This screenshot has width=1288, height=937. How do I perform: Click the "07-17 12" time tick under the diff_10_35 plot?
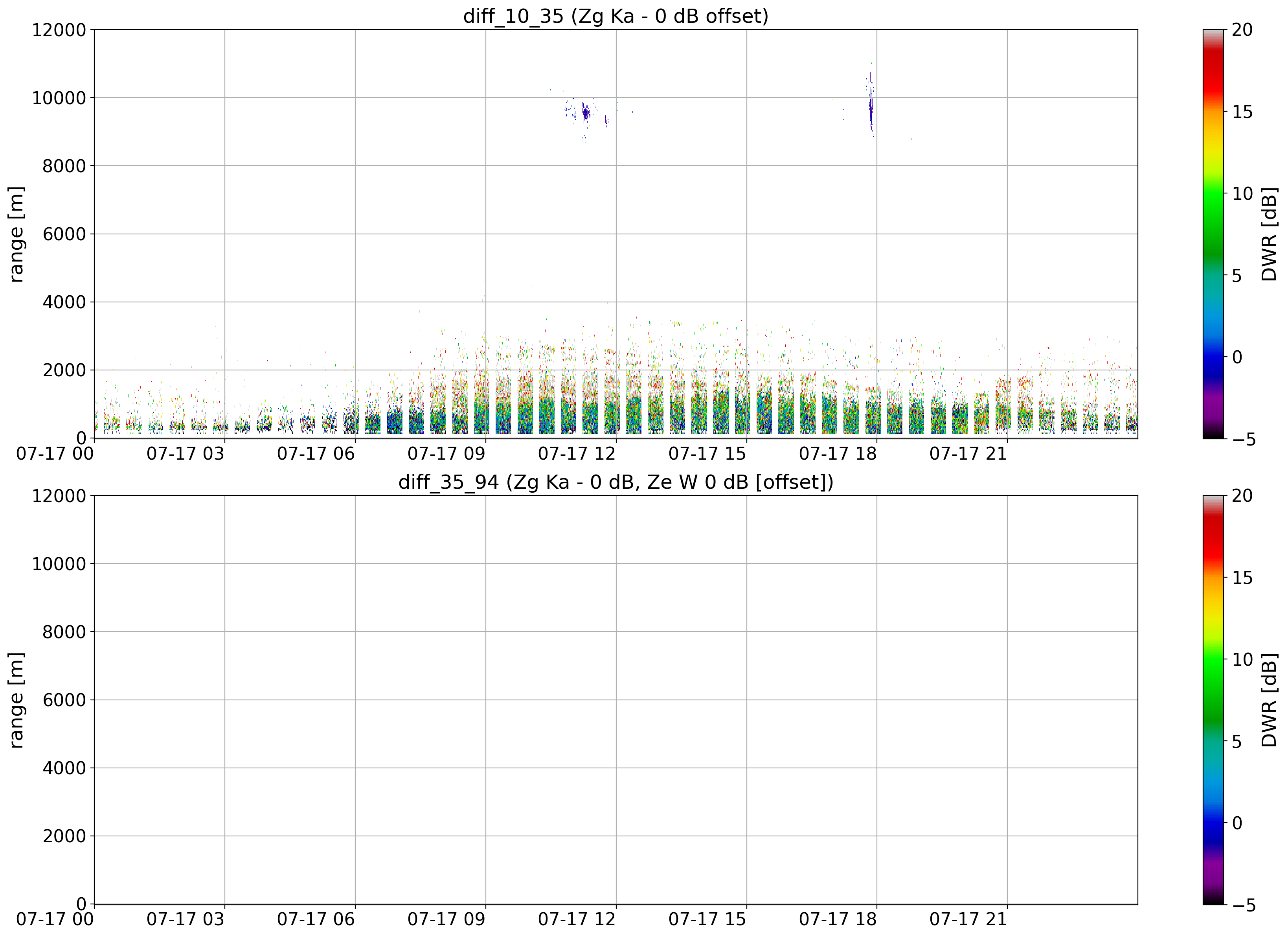tap(577, 453)
